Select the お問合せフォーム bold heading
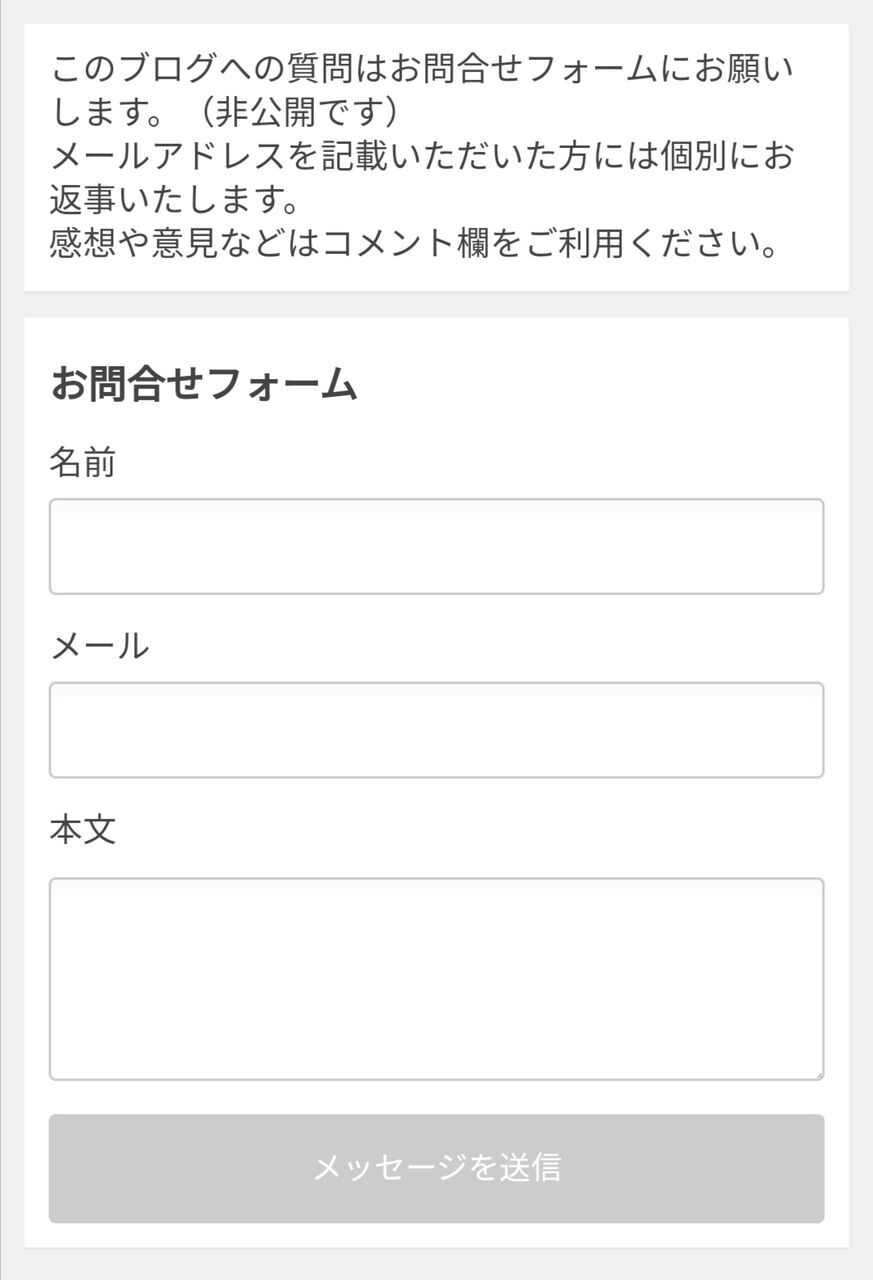This screenshot has width=873, height=1280. [204, 384]
